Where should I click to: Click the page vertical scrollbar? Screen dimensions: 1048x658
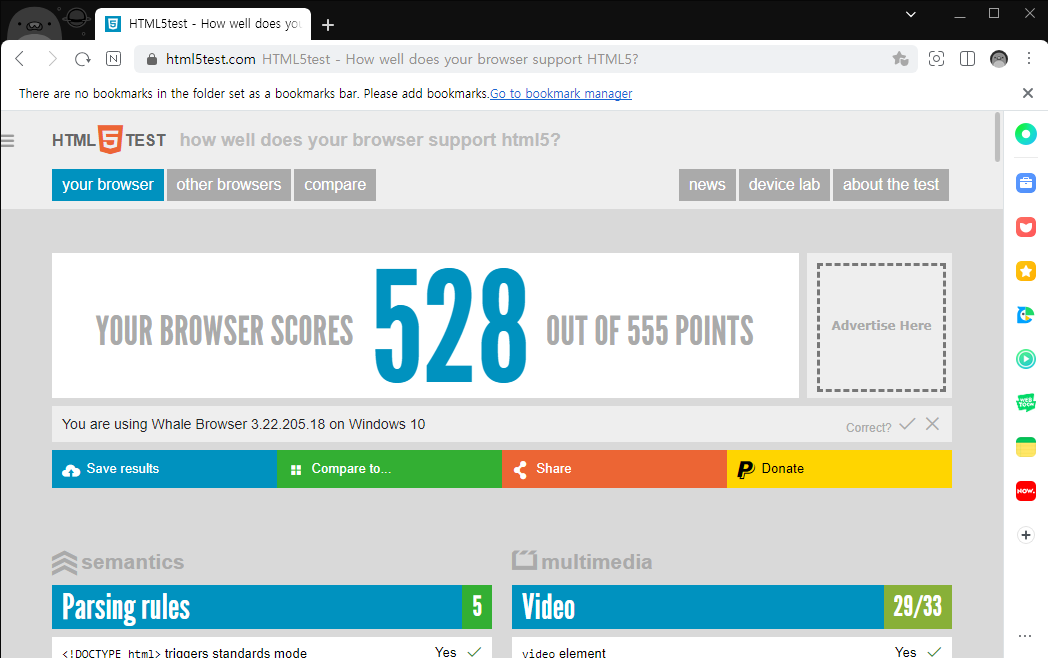[x=997, y=137]
